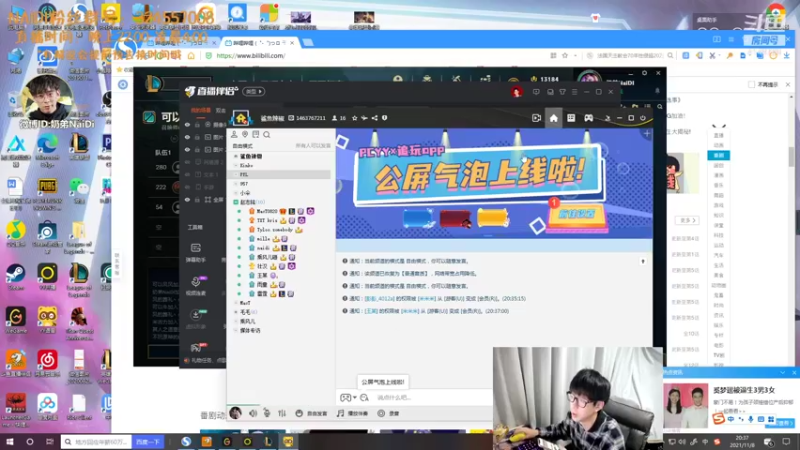Open audio mixer sliders icon in YY bottom bar
This screenshot has height=450, width=800.
282,413
